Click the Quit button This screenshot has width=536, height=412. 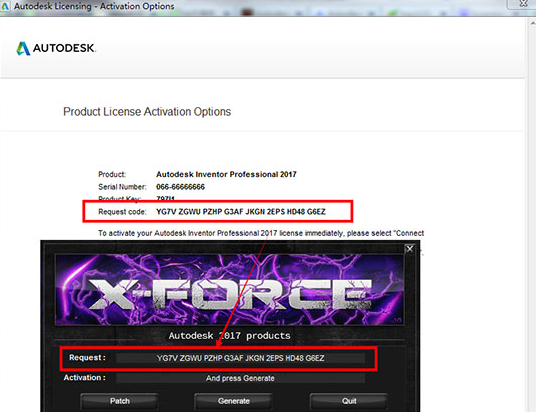pyautogui.click(x=349, y=401)
